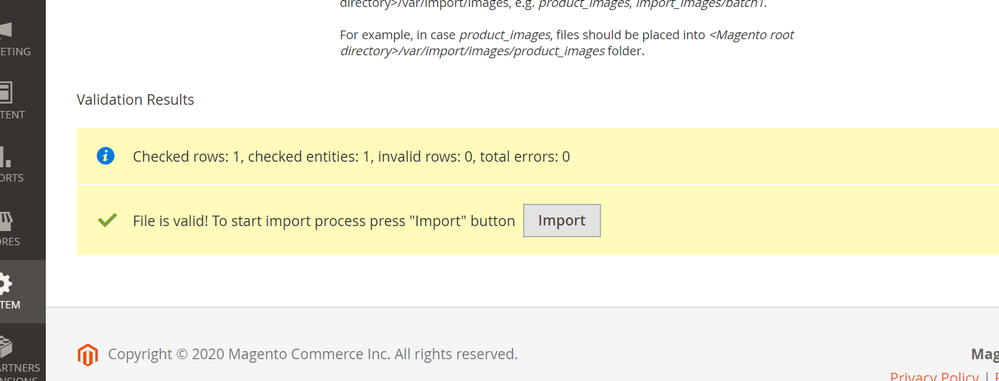
Task: Click the green checkmark icon beside File is valid
Action: 106,220
